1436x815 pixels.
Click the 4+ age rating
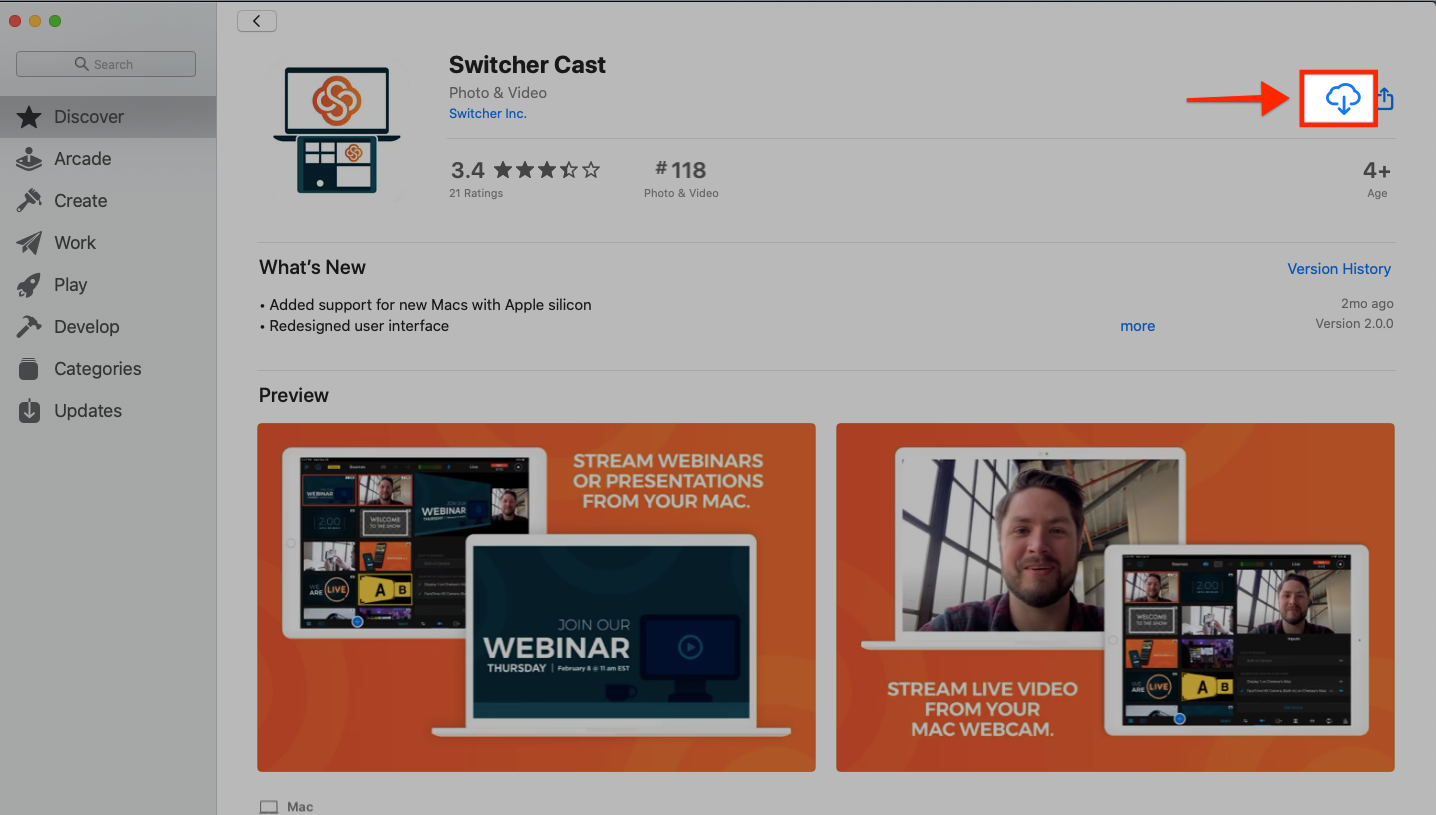[x=1377, y=178]
